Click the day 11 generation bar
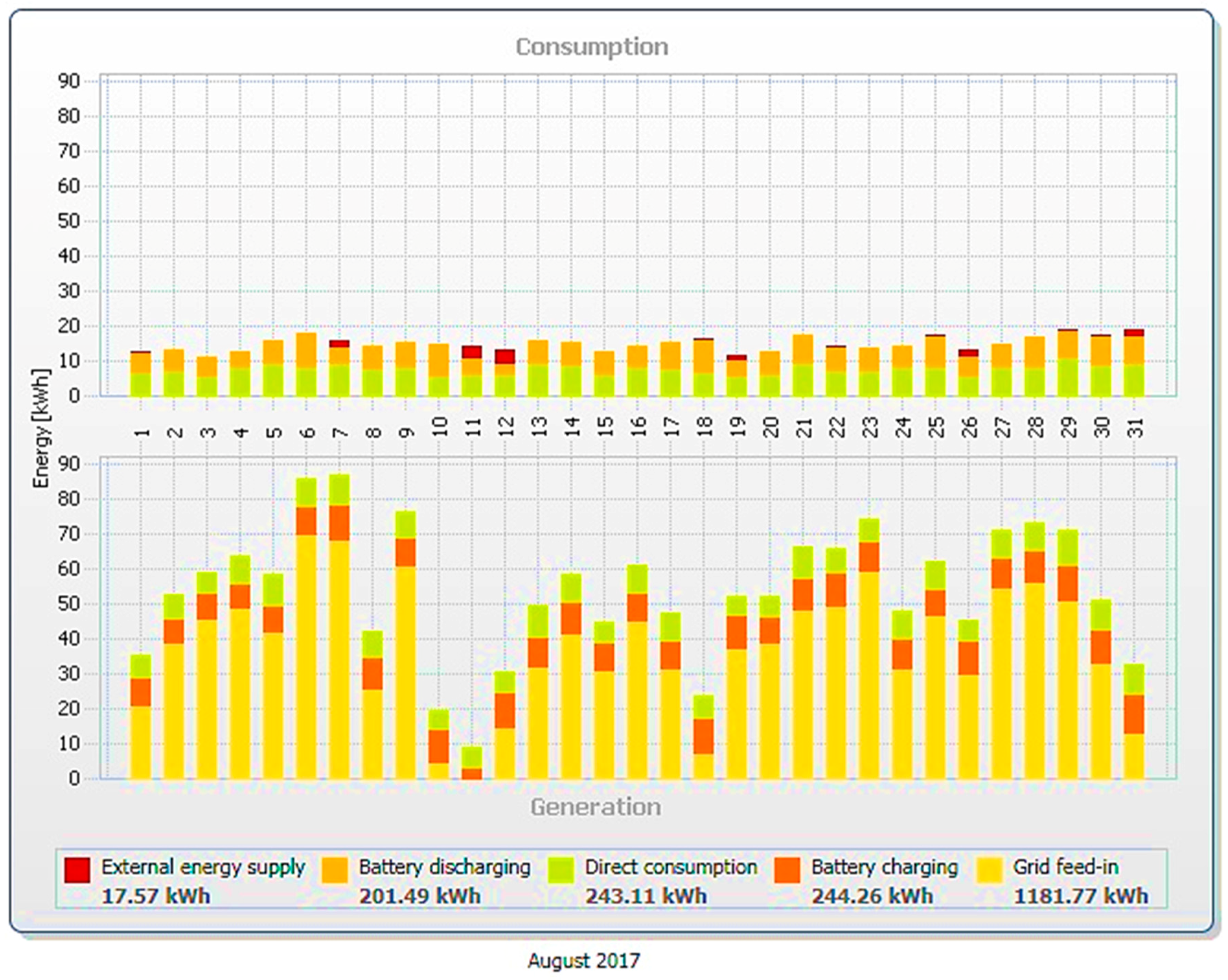Screen dimensions: 1228x980 pos(471,763)
